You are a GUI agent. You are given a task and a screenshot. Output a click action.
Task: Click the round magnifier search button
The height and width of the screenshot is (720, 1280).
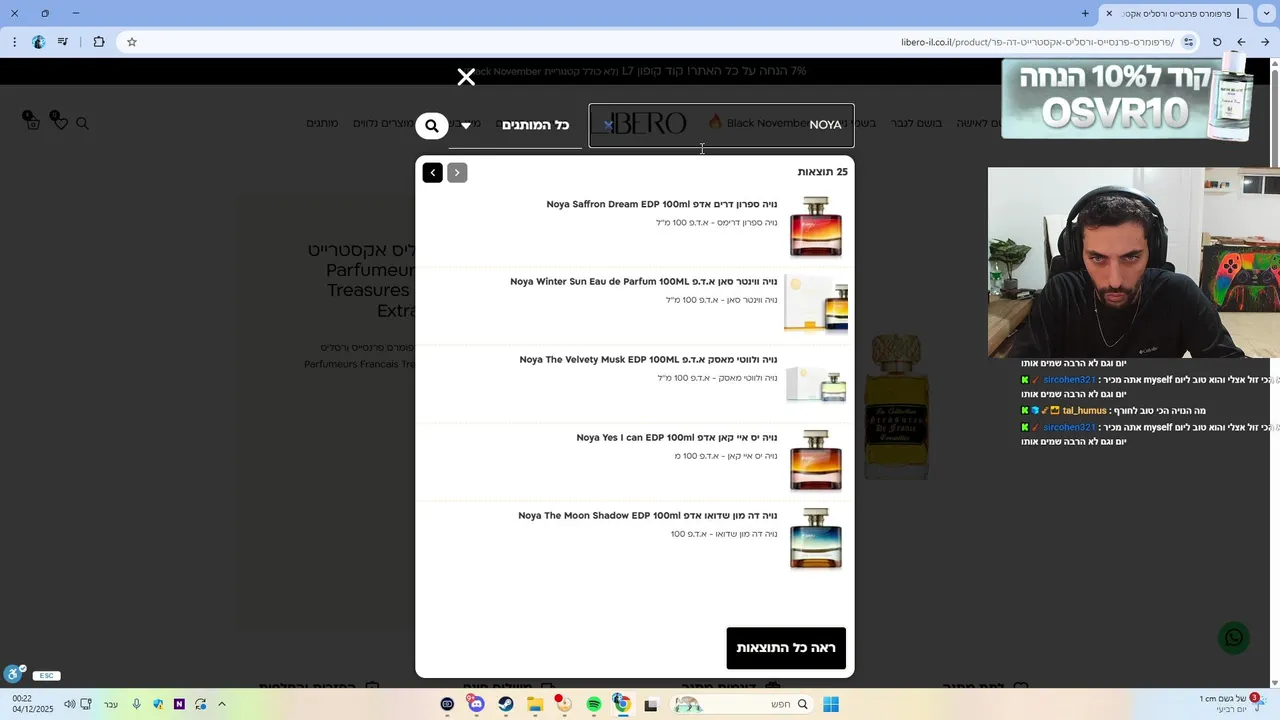432,126
